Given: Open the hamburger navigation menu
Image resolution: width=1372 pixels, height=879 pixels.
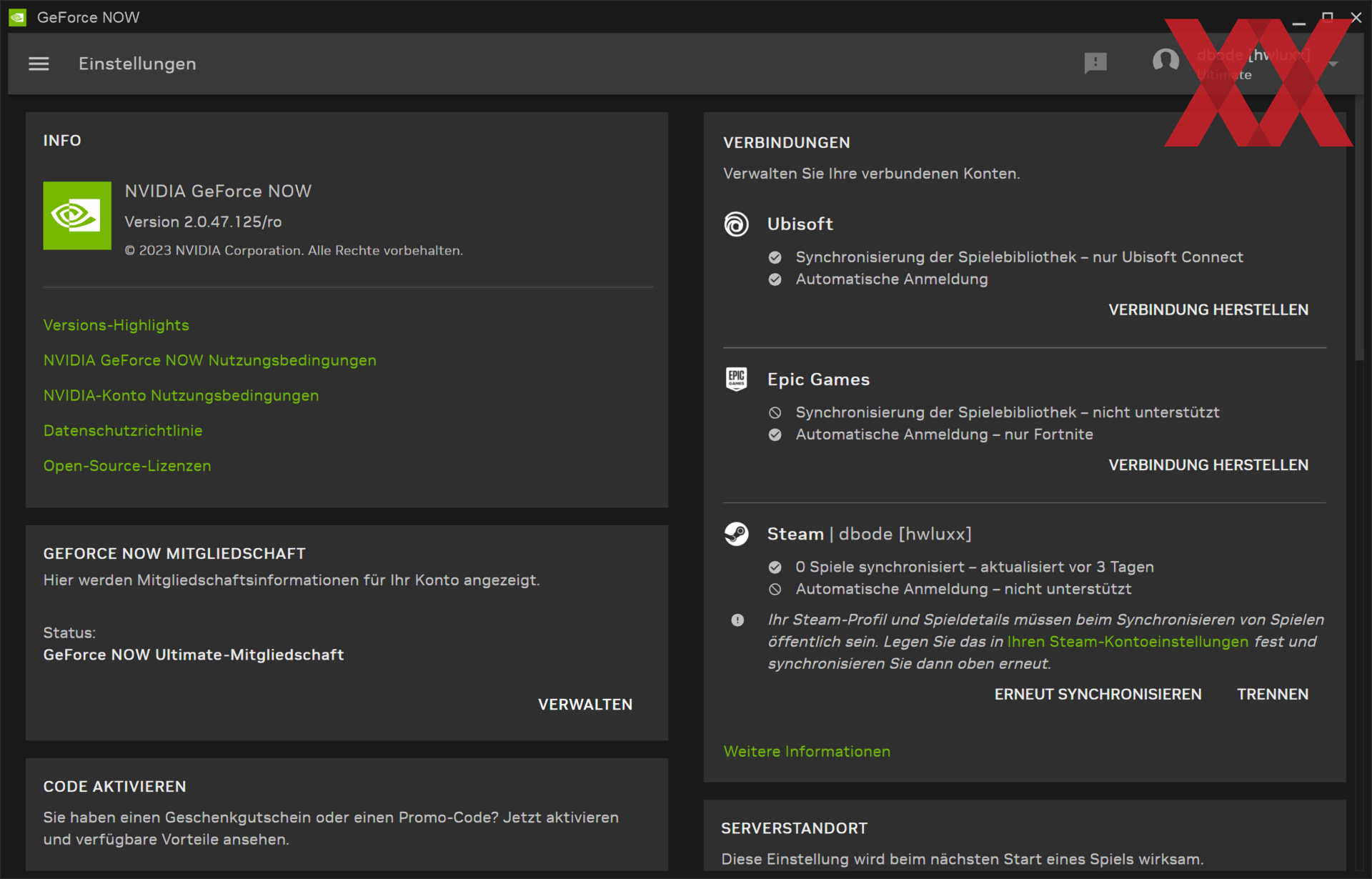Looking at the screenshot, I should click(x=39, y=64).
